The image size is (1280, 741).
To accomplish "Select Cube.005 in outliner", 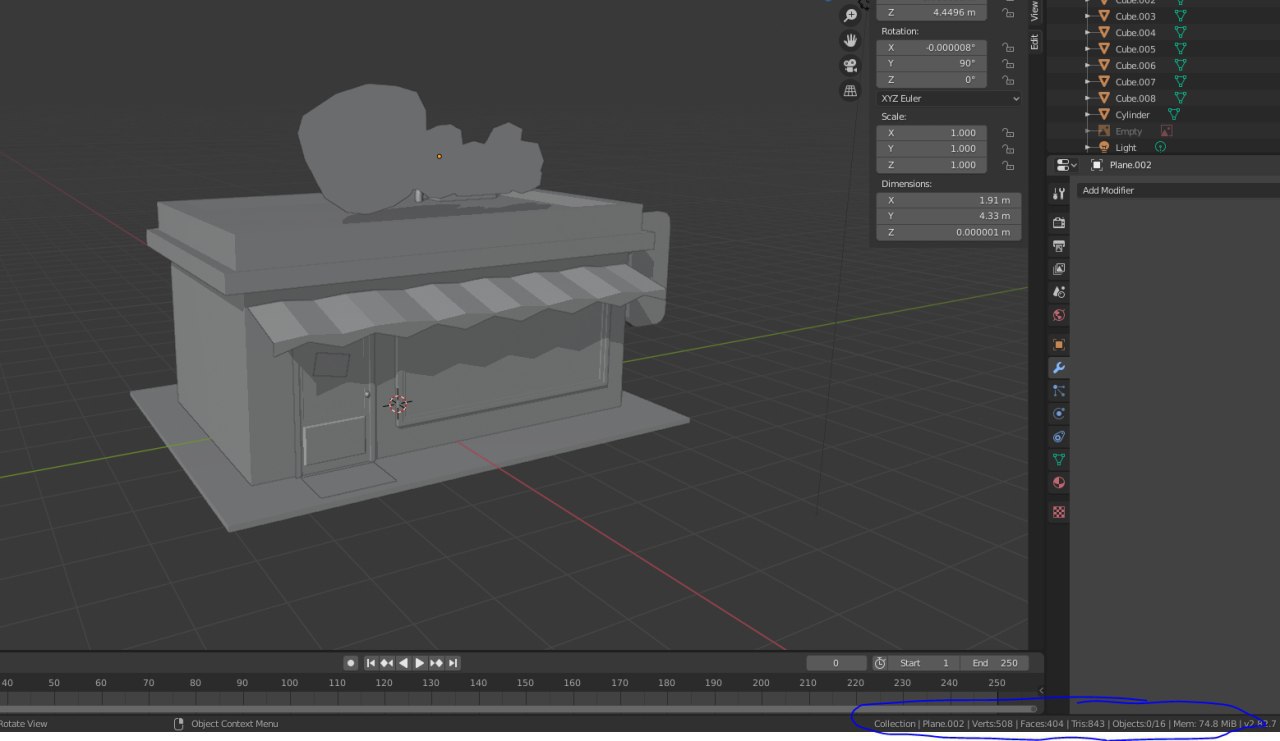I will (1135, 49).
